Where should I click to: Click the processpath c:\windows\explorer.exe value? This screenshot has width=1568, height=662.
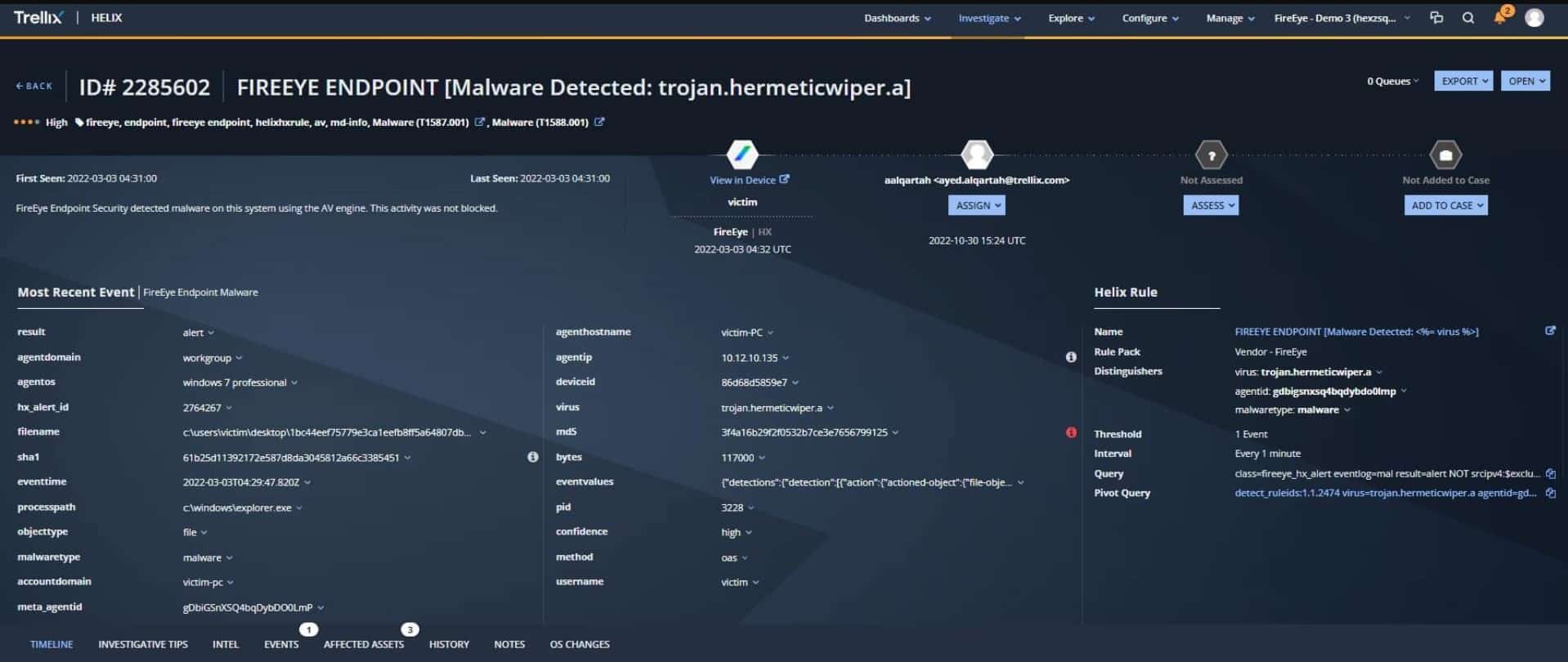(237, 508)
